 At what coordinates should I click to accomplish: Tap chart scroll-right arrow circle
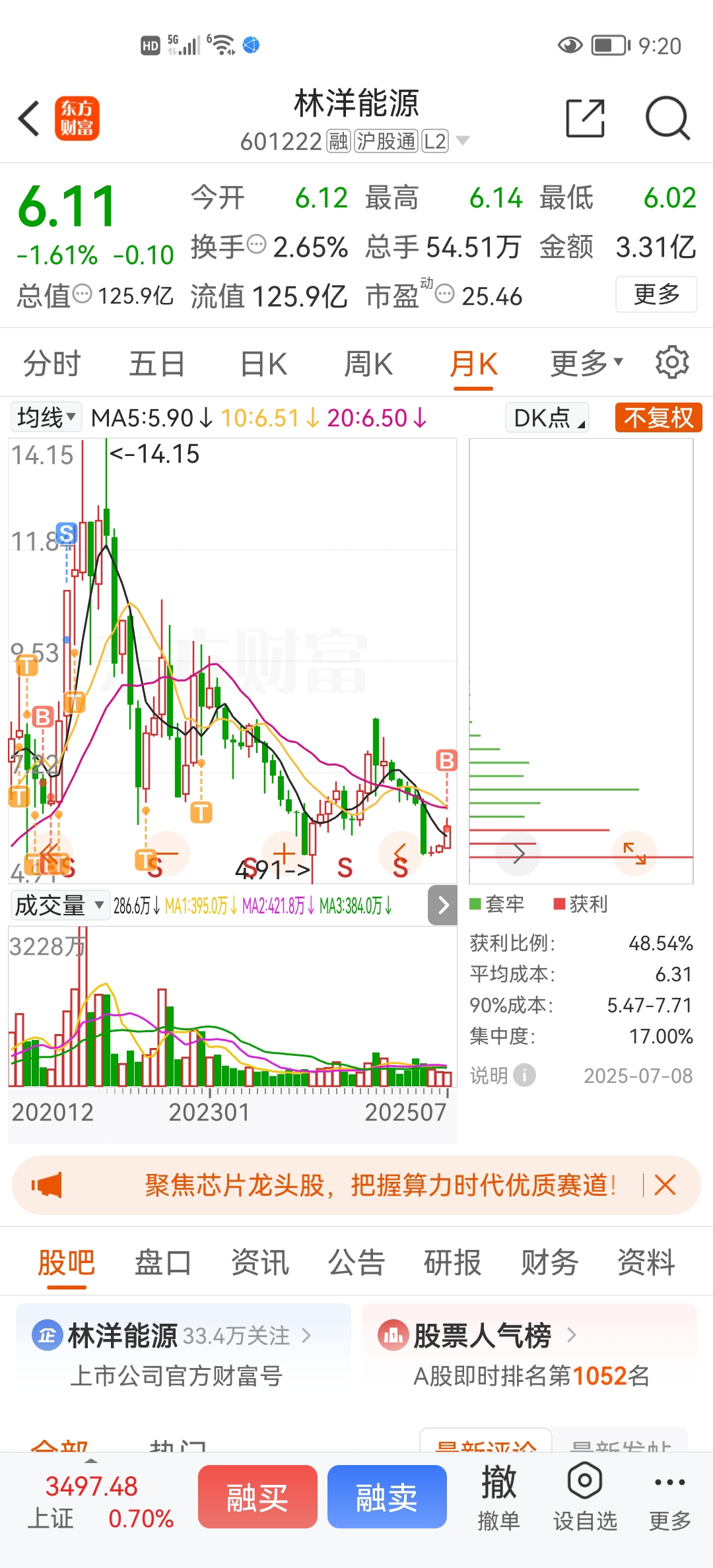point(401,853)
